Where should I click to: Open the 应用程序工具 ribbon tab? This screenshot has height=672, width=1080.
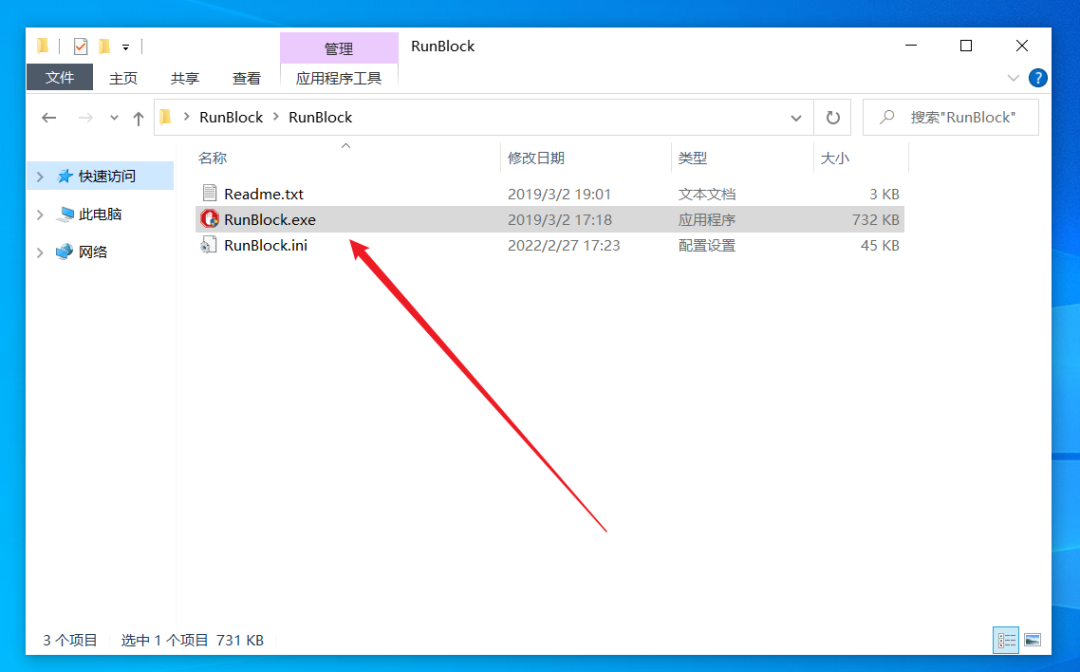pos(338,78)
